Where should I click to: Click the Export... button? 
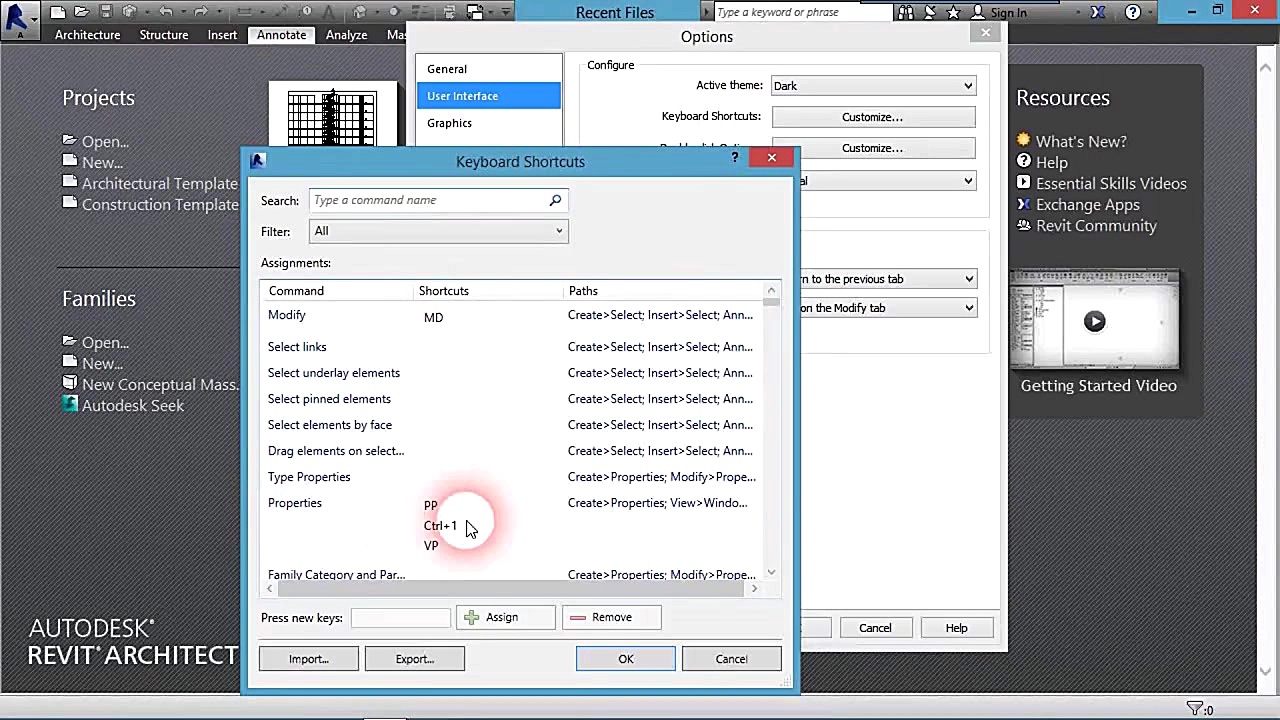pos(414,659)
